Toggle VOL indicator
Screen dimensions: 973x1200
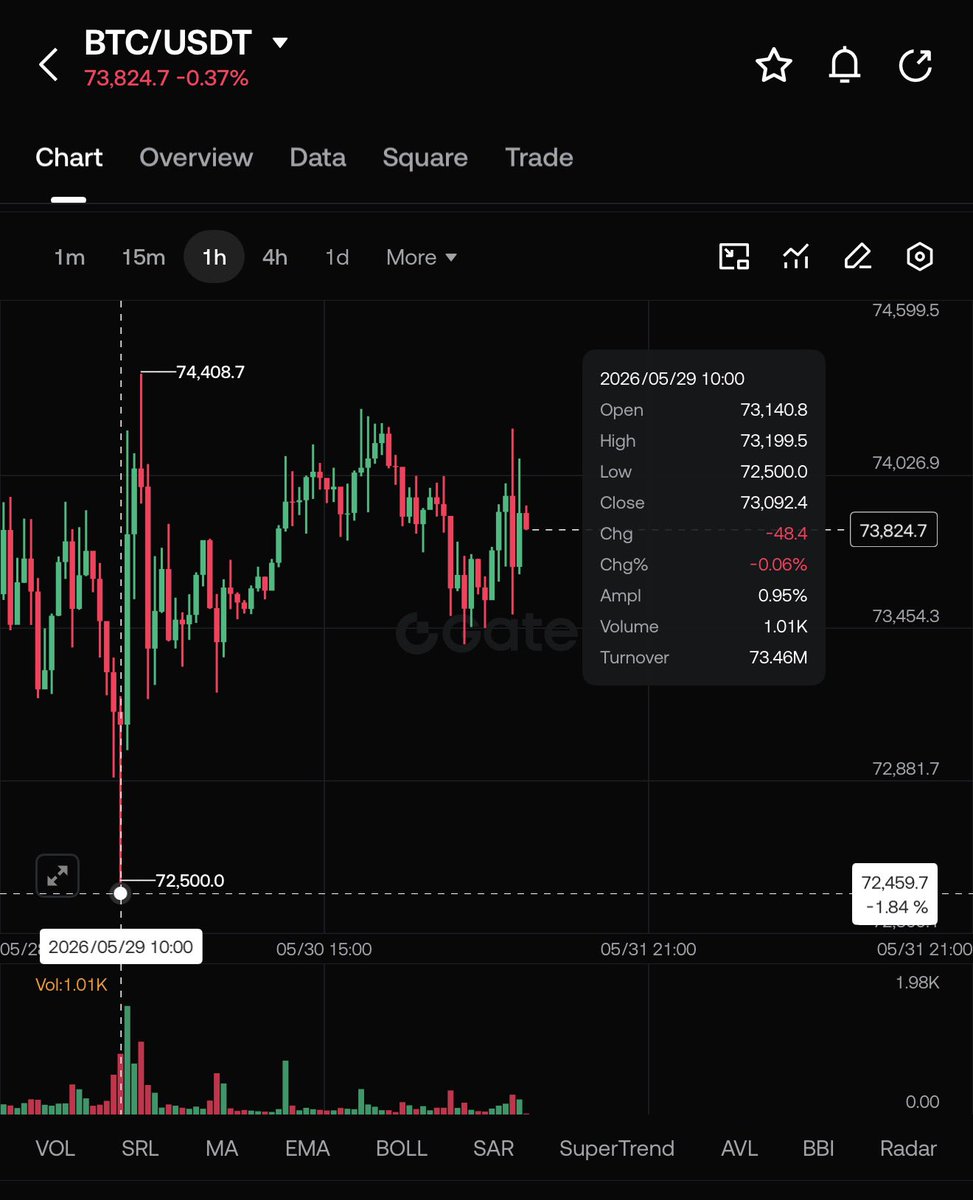[x=55, y=1148]
